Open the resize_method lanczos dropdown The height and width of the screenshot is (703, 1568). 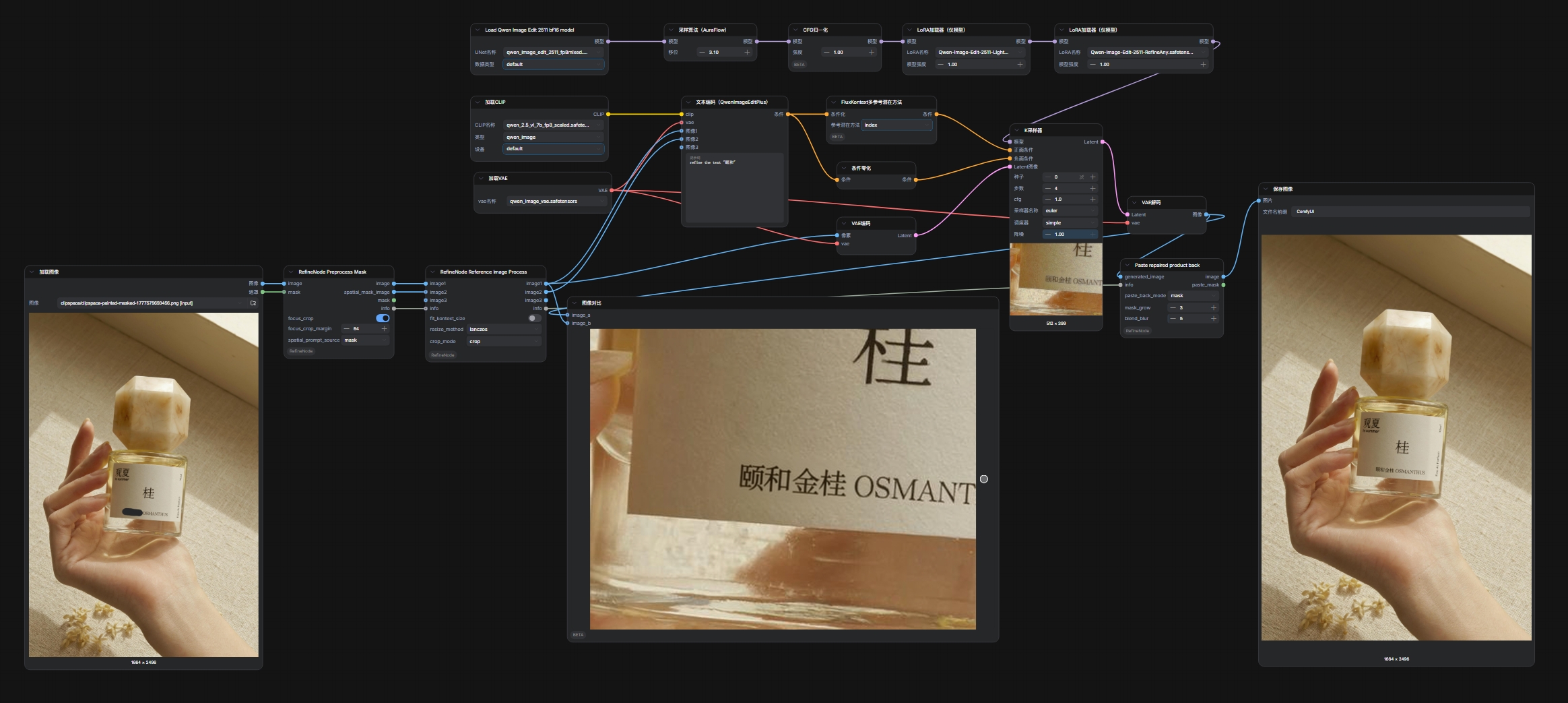coord(504,330)
